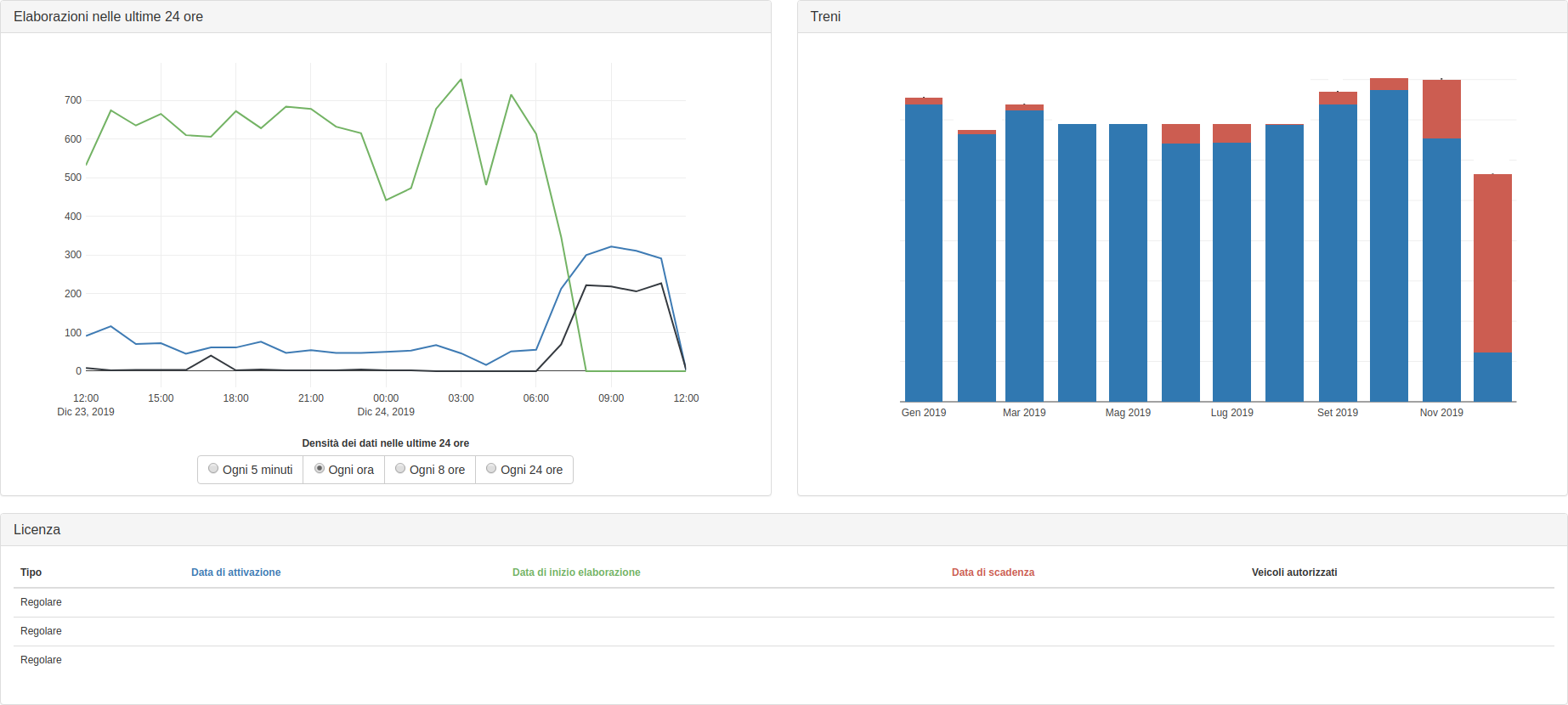Click the 'Veicoli autorizzati' column header
The height and width of the screenshot is (705, 1568).
click(1294, 572)
